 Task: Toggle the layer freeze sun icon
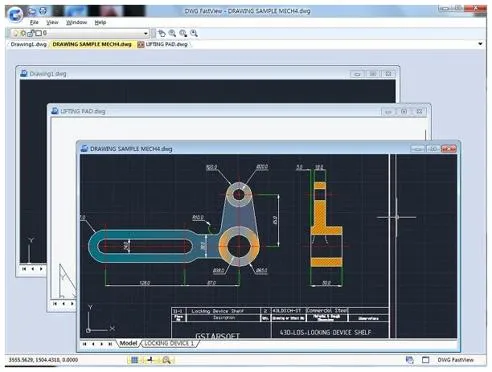23,33
